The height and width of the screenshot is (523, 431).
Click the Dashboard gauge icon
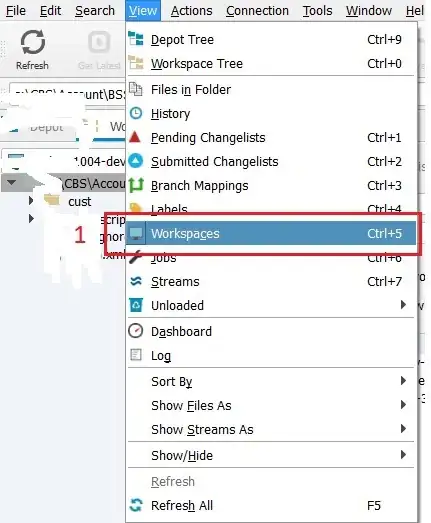click(x=136, y=331)
